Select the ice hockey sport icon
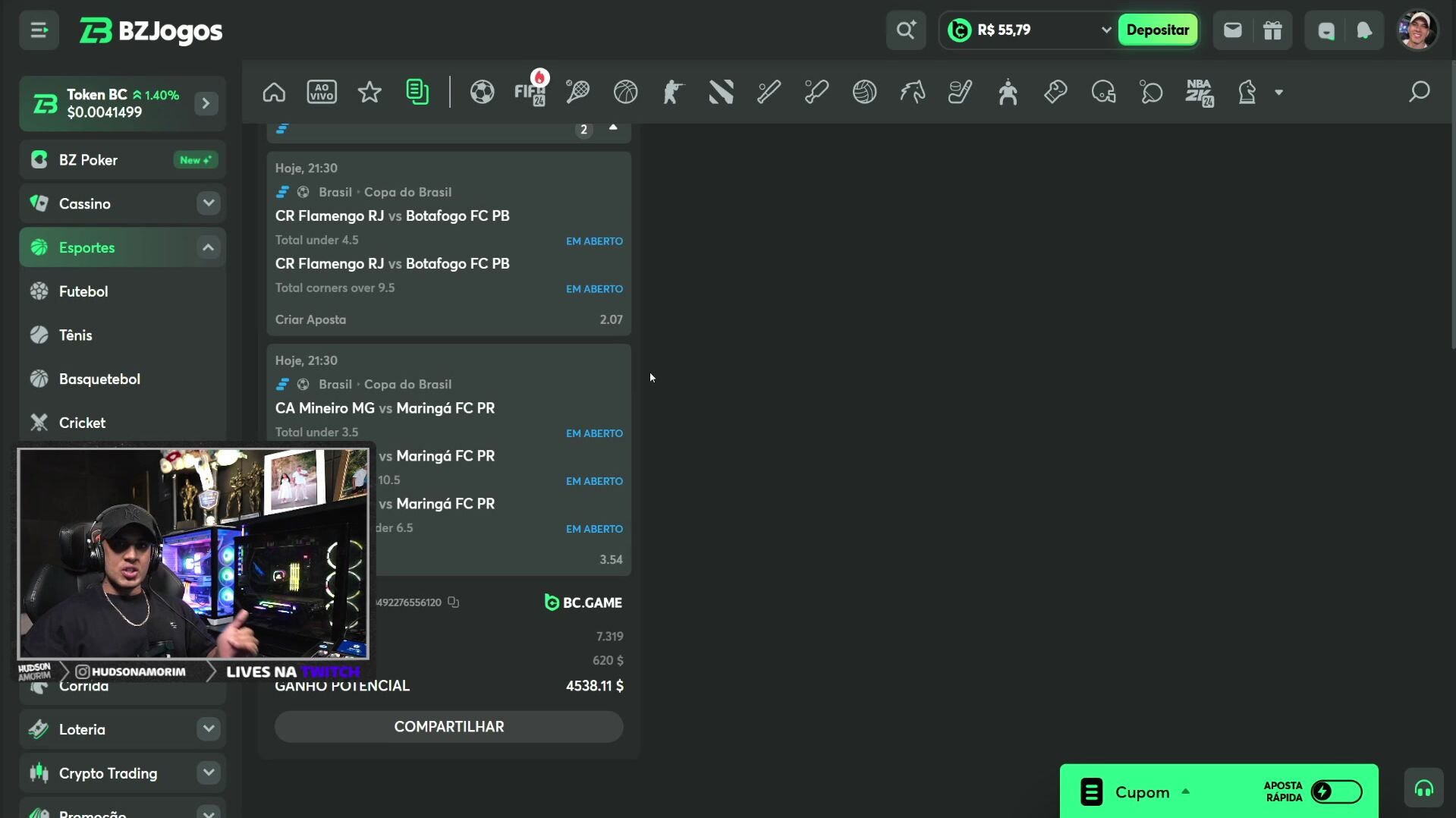 [960, 93]
